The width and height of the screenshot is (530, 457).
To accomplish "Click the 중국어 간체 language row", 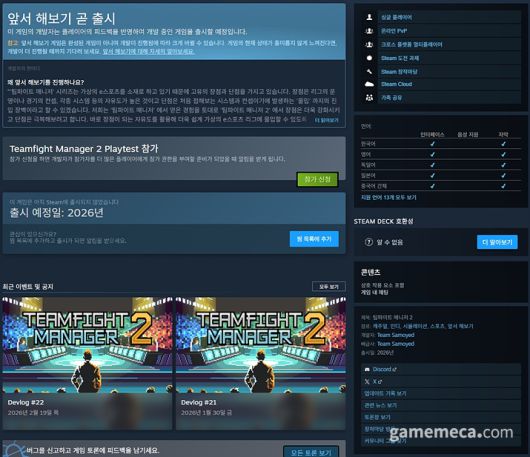I will (441, 186).
